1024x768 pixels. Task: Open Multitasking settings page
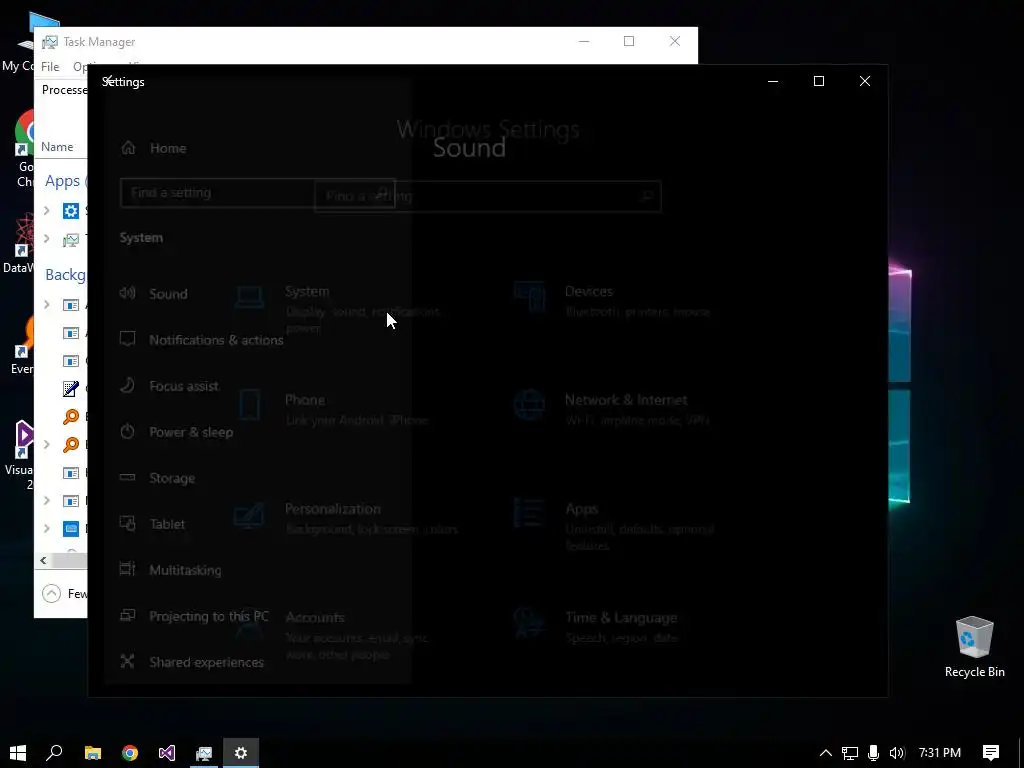click(x=170, y=570)
